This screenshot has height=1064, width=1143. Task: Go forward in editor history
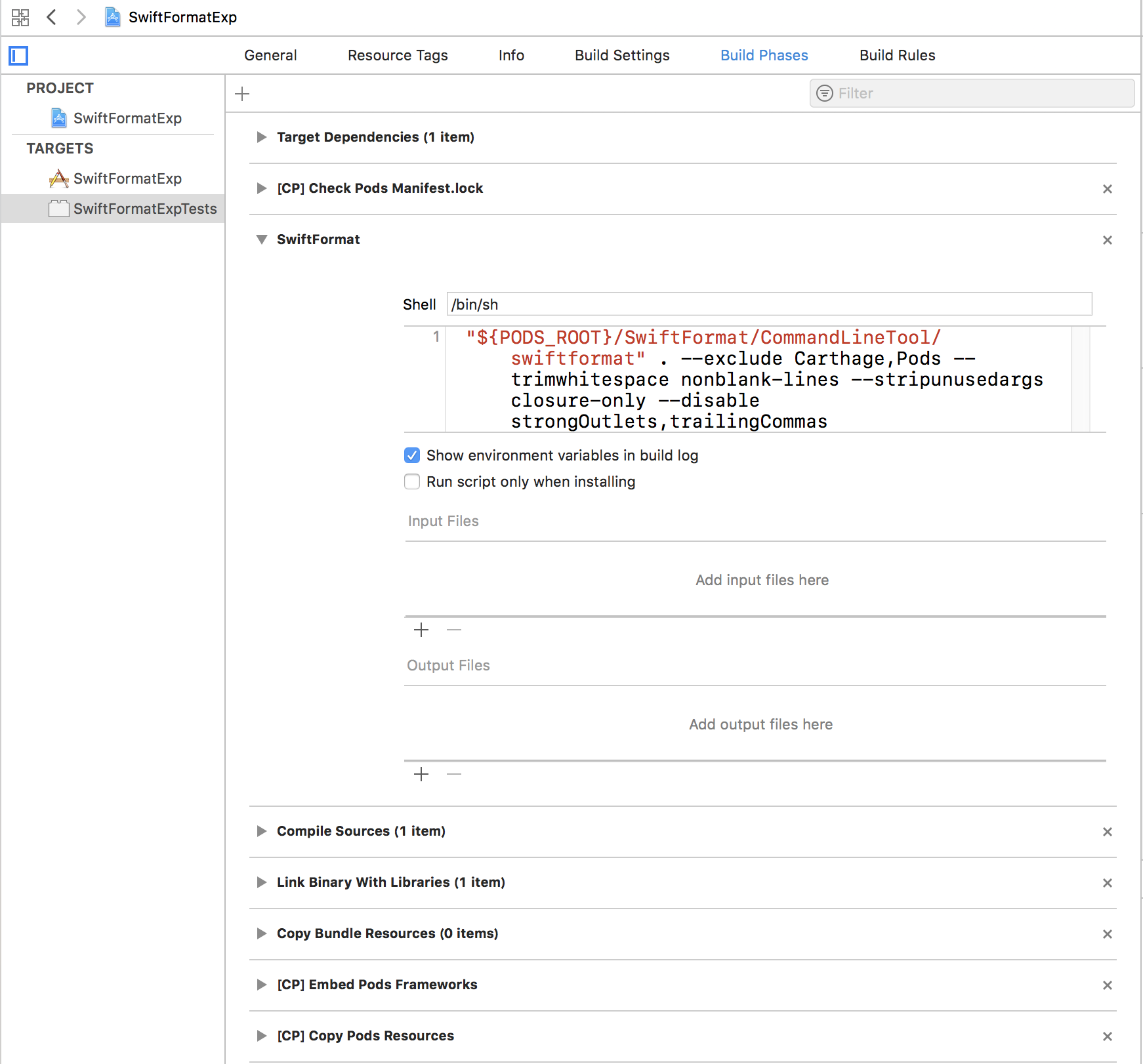pyautogui.click(x=81, y=17)
